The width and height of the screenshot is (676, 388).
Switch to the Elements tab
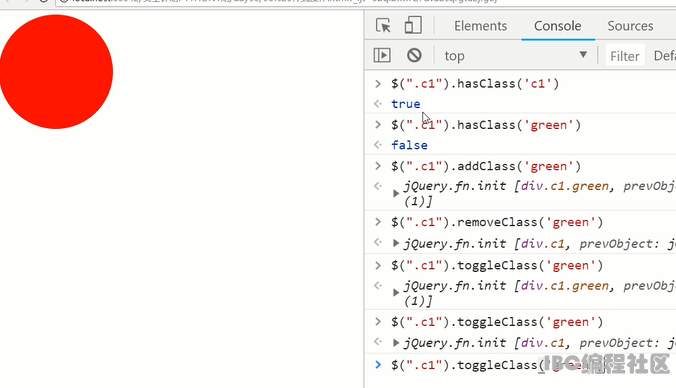[480, 26]
